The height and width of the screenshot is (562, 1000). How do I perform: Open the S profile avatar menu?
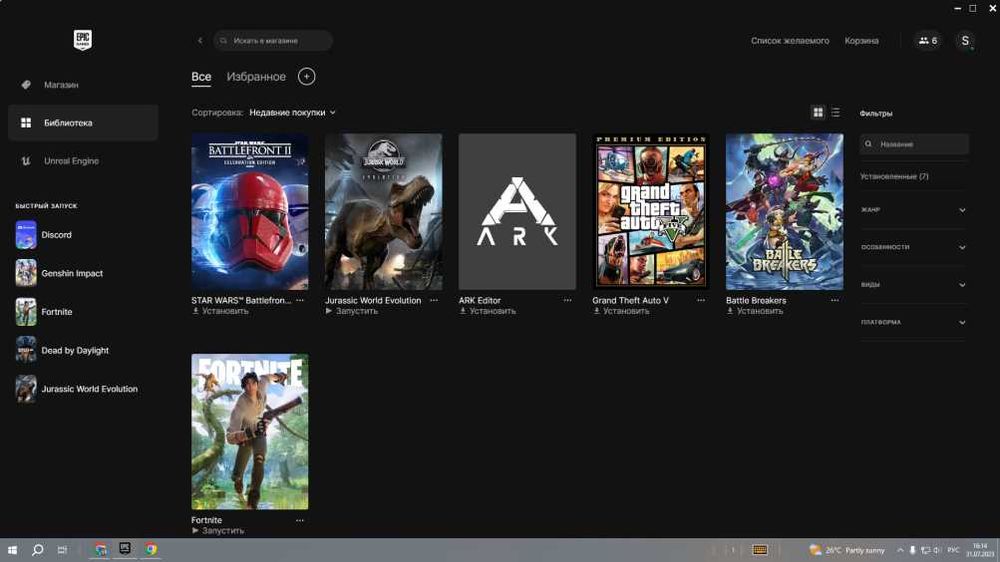pyautogui.click(x=965, y=40)
